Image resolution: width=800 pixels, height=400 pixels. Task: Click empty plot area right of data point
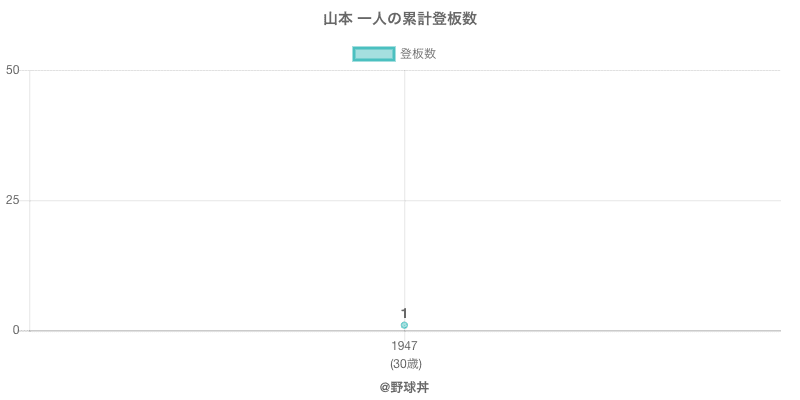600,260
